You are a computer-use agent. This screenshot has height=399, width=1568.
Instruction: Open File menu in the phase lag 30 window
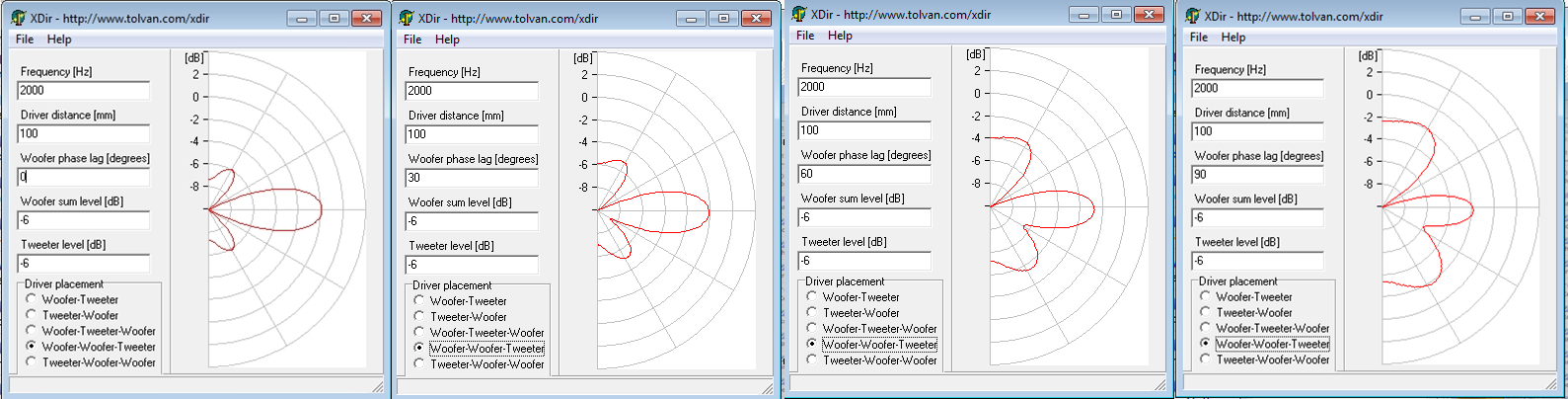coord(412,40)
